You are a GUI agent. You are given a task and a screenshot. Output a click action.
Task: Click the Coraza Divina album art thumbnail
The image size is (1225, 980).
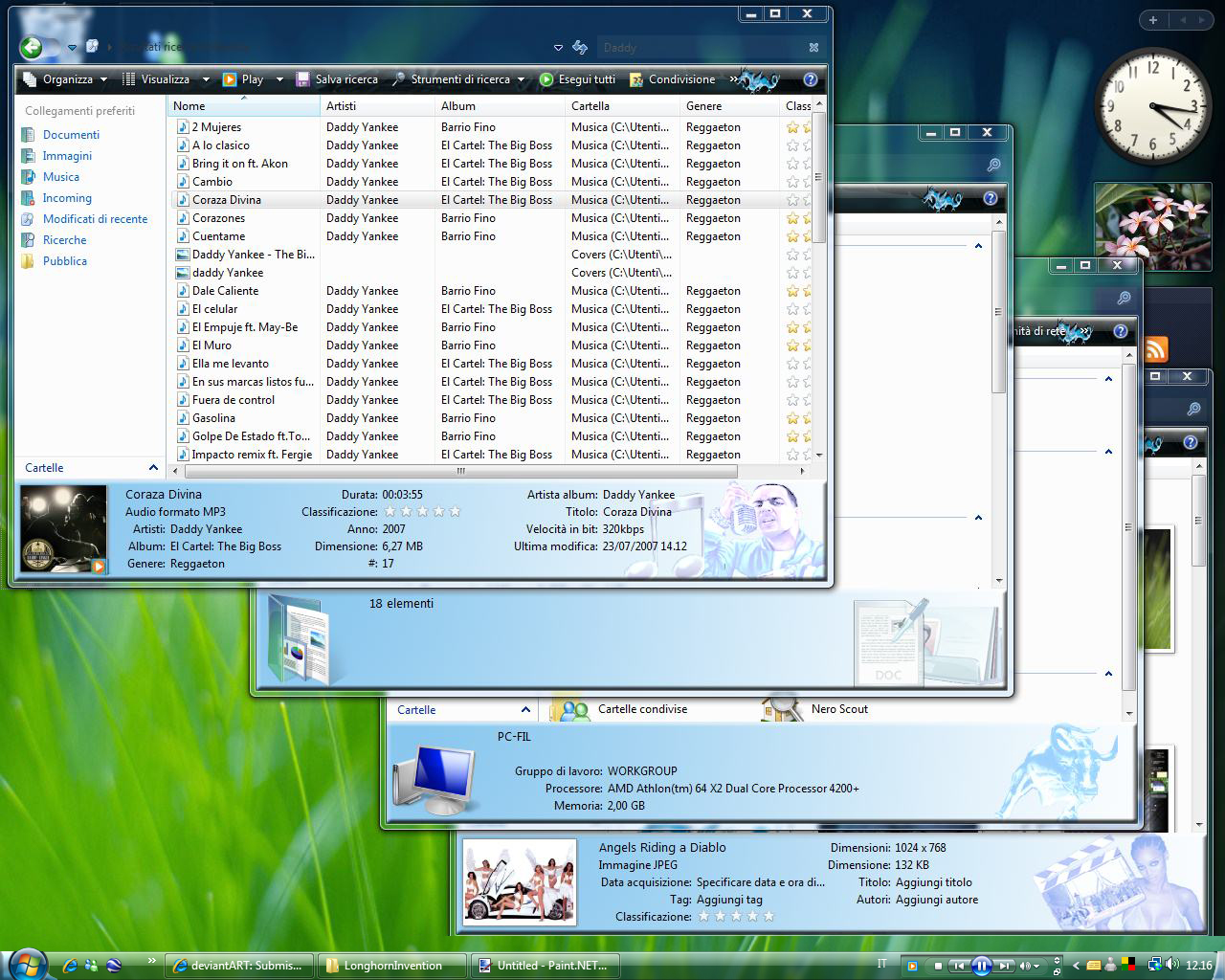[x=63, y=529]
